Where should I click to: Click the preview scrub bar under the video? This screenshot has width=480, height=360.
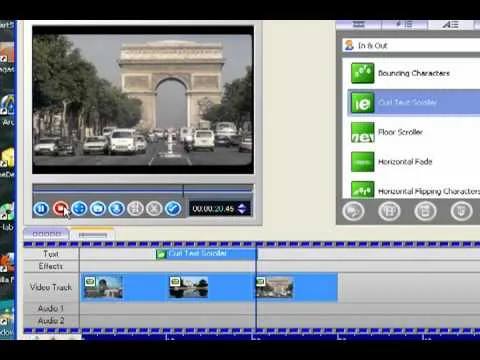[x=143, y=190]
